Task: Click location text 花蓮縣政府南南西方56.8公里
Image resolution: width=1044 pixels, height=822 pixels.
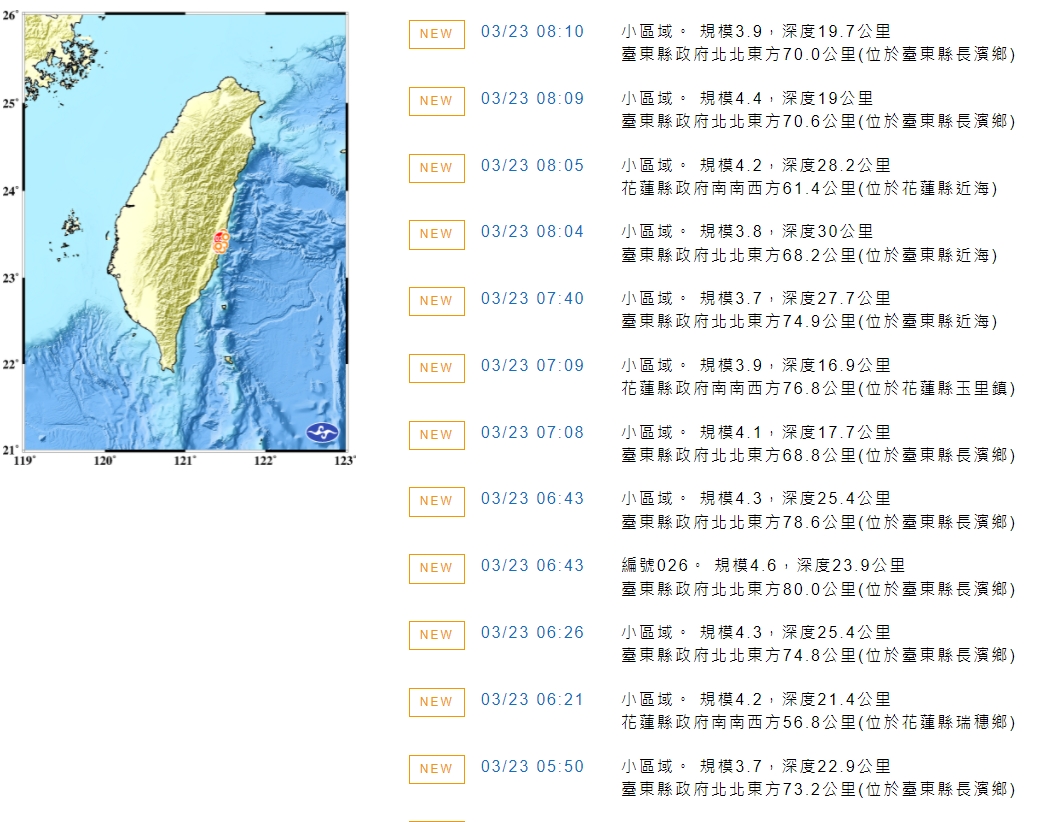Action: (x=739, y=722)
